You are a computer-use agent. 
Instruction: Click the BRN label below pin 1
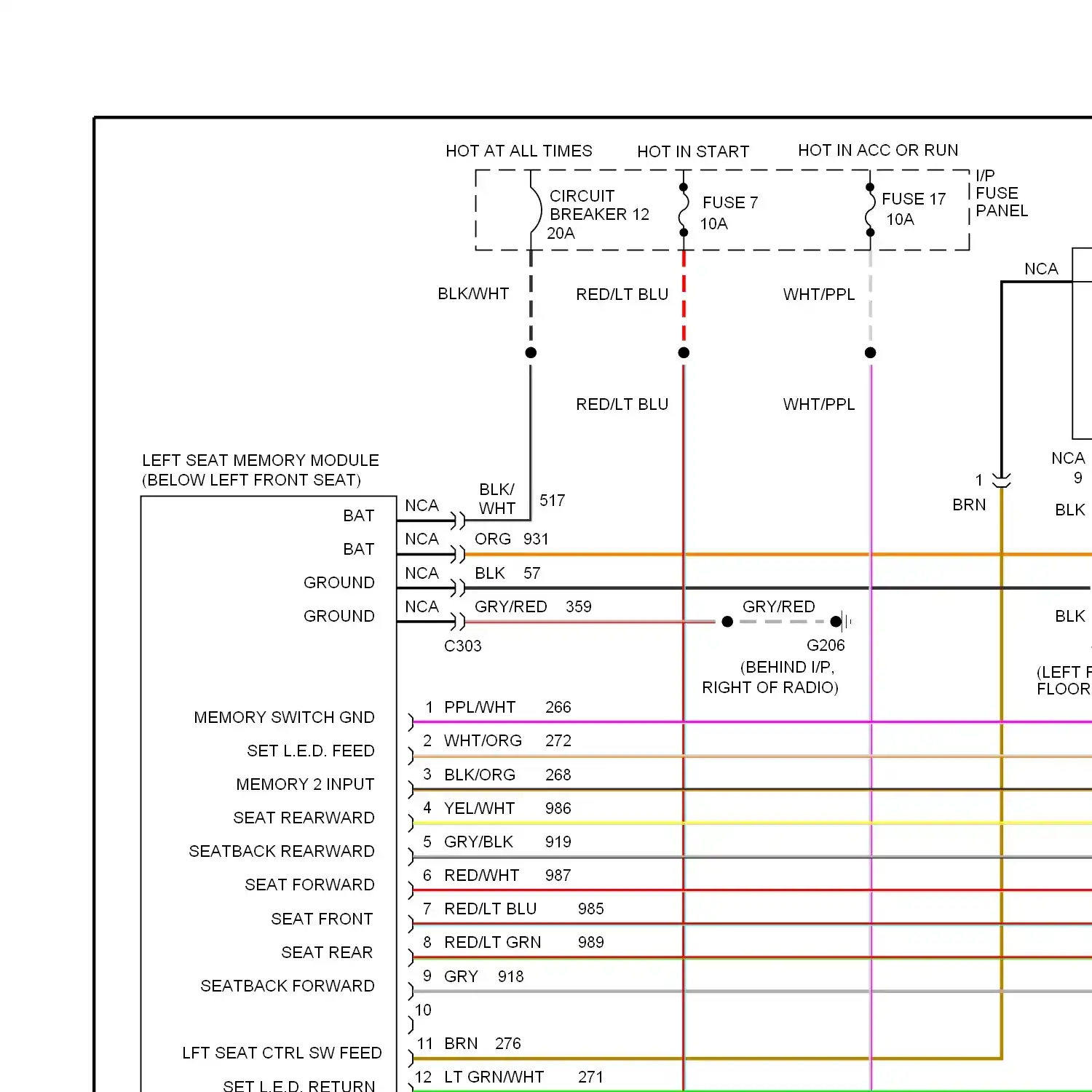969,505
